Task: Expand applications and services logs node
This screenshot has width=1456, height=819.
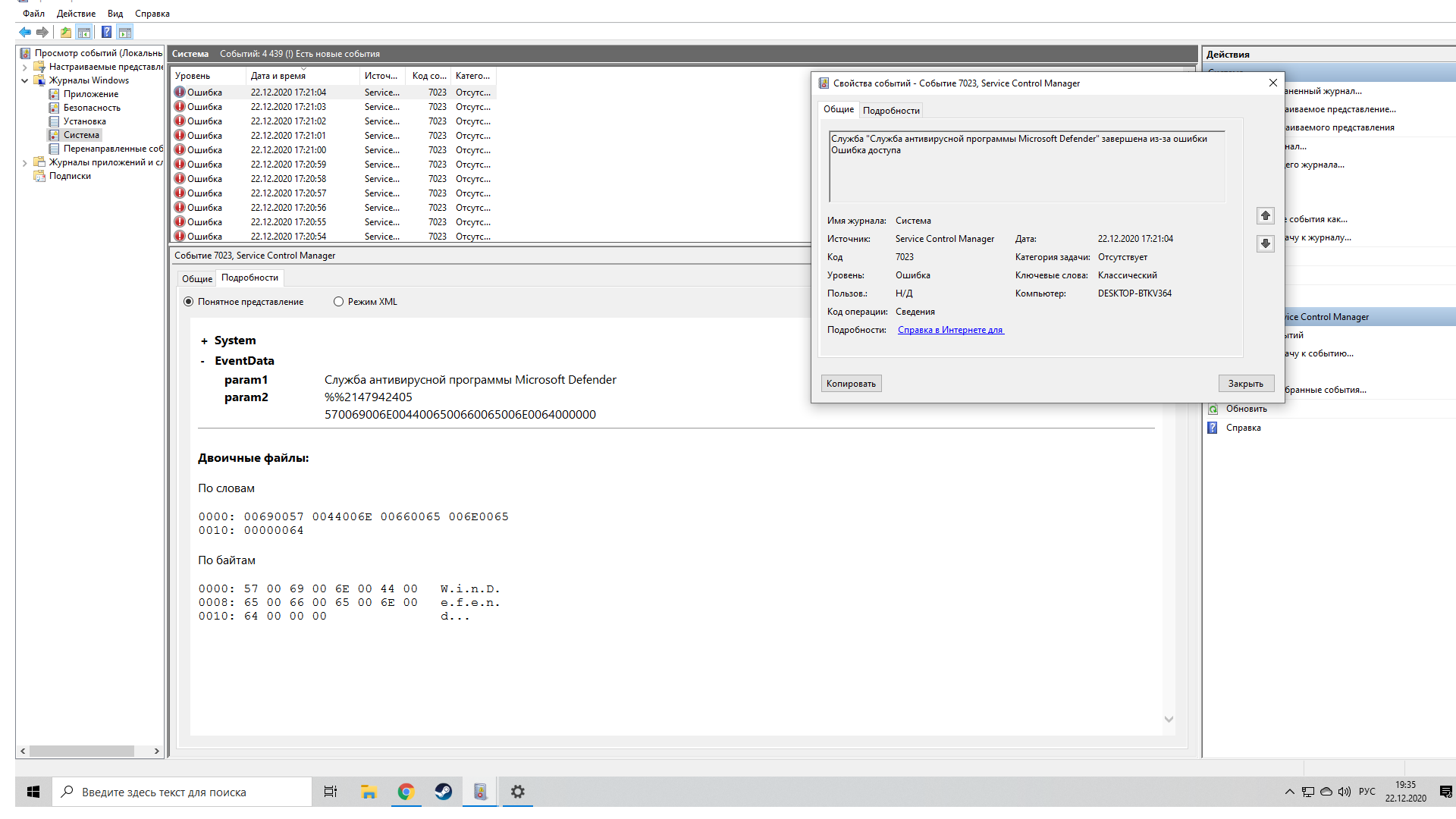Action: (x=25, y=162)
